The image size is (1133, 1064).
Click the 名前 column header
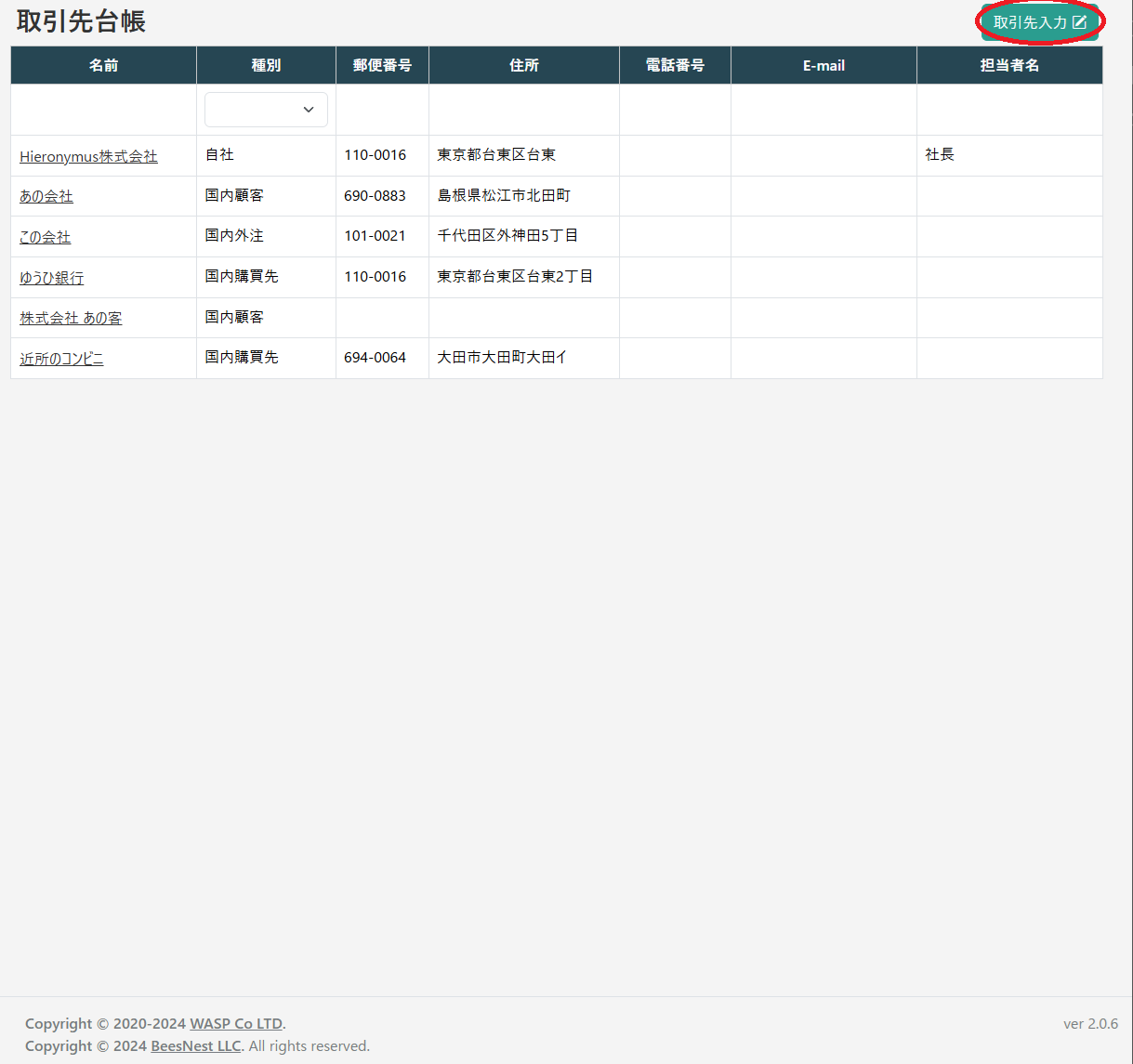(102, 64)
